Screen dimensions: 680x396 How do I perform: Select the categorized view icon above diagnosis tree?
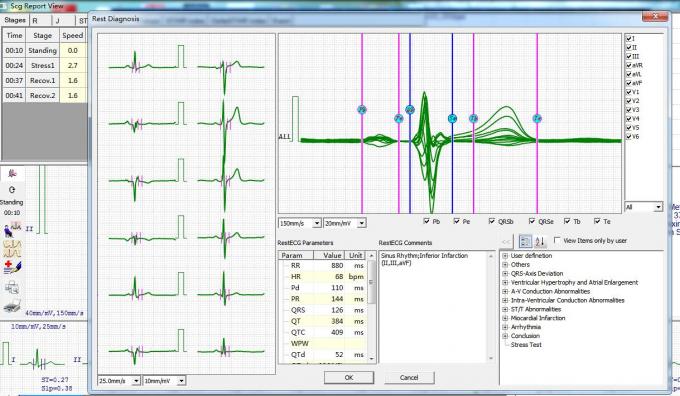pyautogui.click(x=525, y=241)
